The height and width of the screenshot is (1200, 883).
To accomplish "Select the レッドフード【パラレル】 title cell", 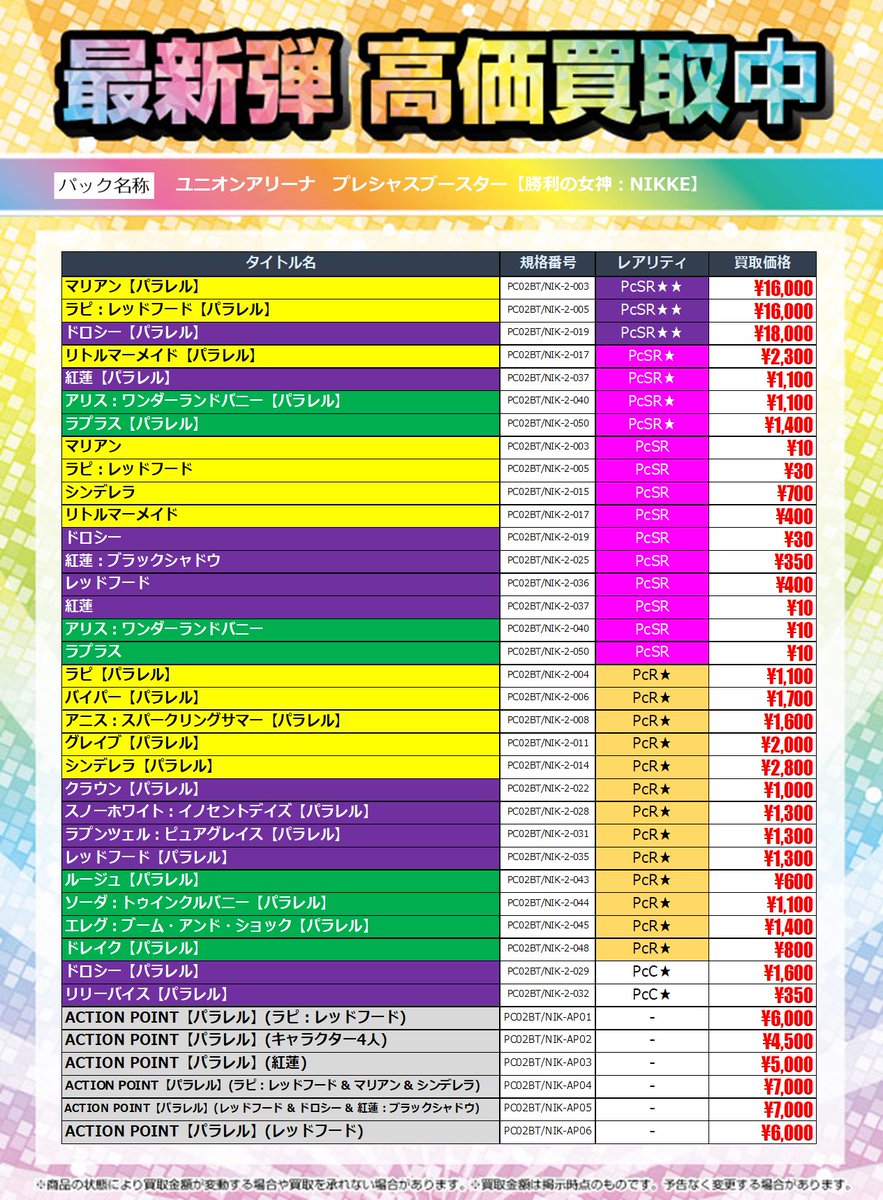I will (x=281, y=859).
